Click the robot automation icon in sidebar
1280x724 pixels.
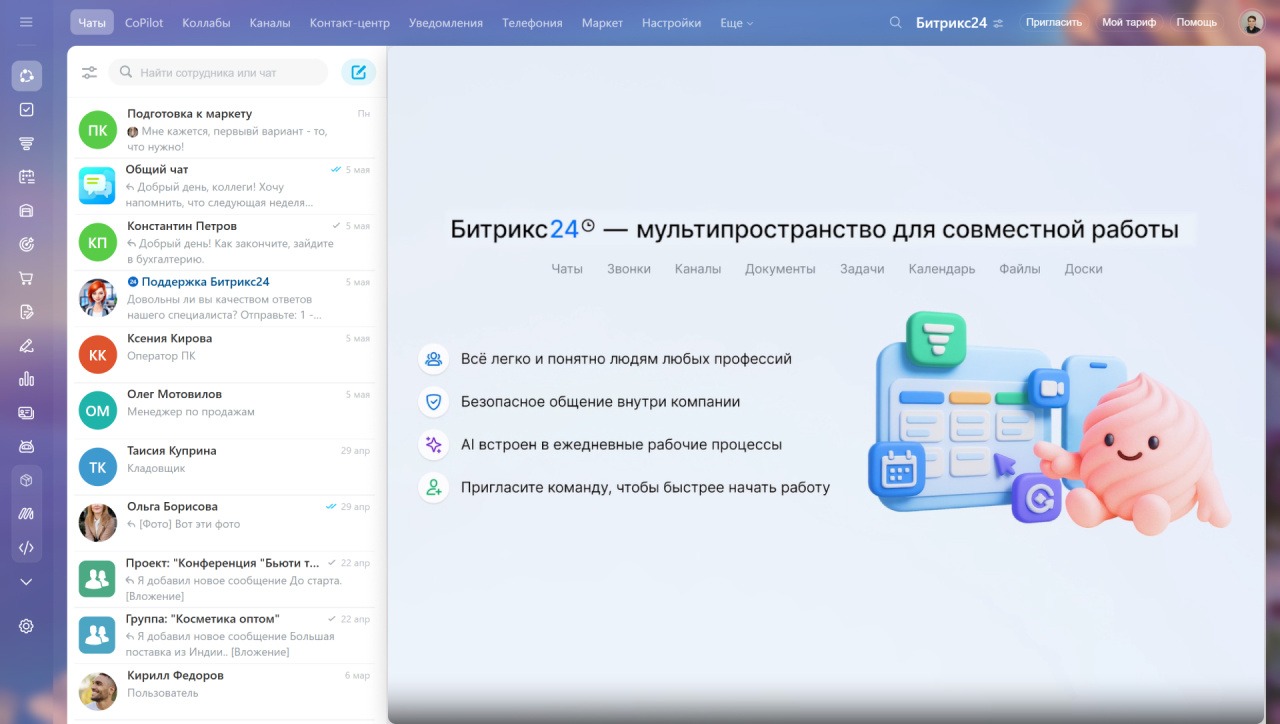point(26,446)
